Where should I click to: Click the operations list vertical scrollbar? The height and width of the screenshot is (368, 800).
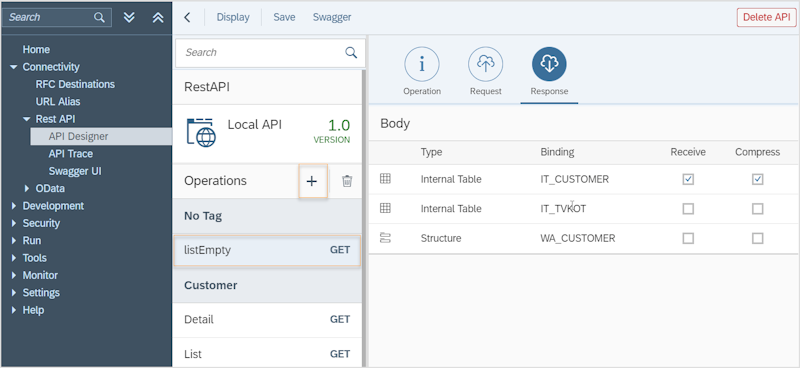(364, 218)
